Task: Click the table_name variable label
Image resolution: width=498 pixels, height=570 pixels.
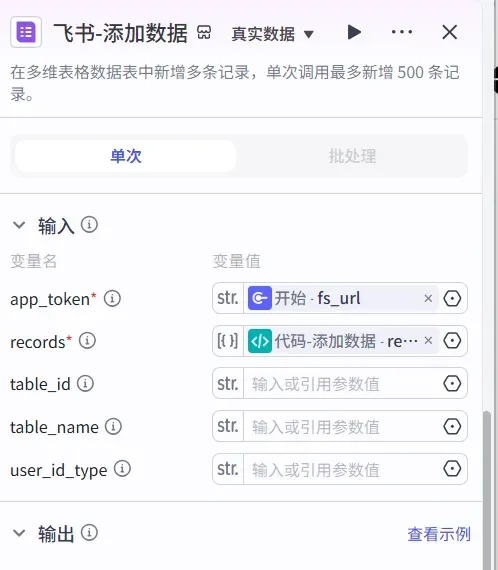Action: point(54,427)
